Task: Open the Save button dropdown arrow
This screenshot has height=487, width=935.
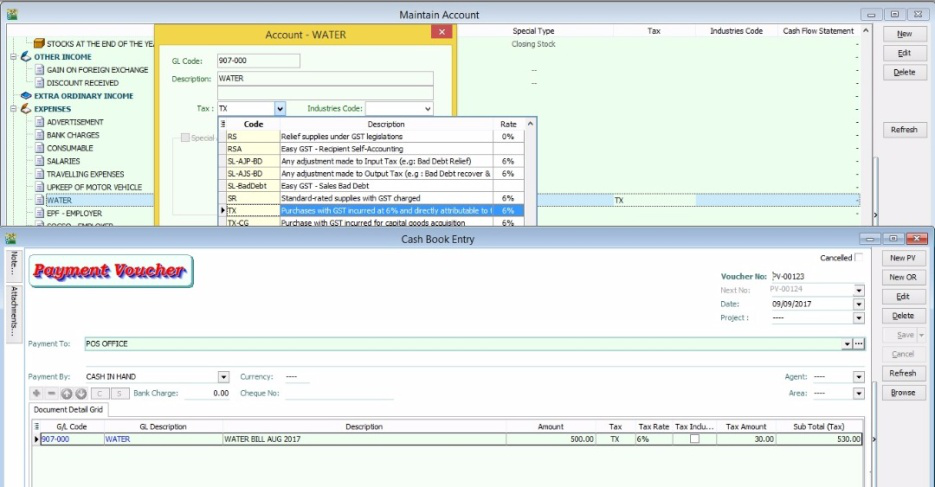Action: (921, 335)
